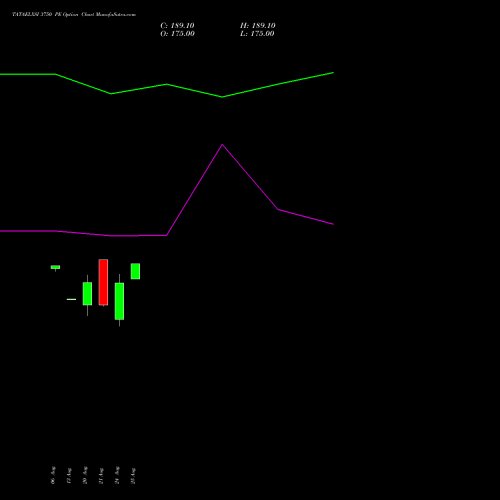This screenshot has width=500, height=500.
Task: Select the green candle left of the red one
Action: tap(87, 294)
